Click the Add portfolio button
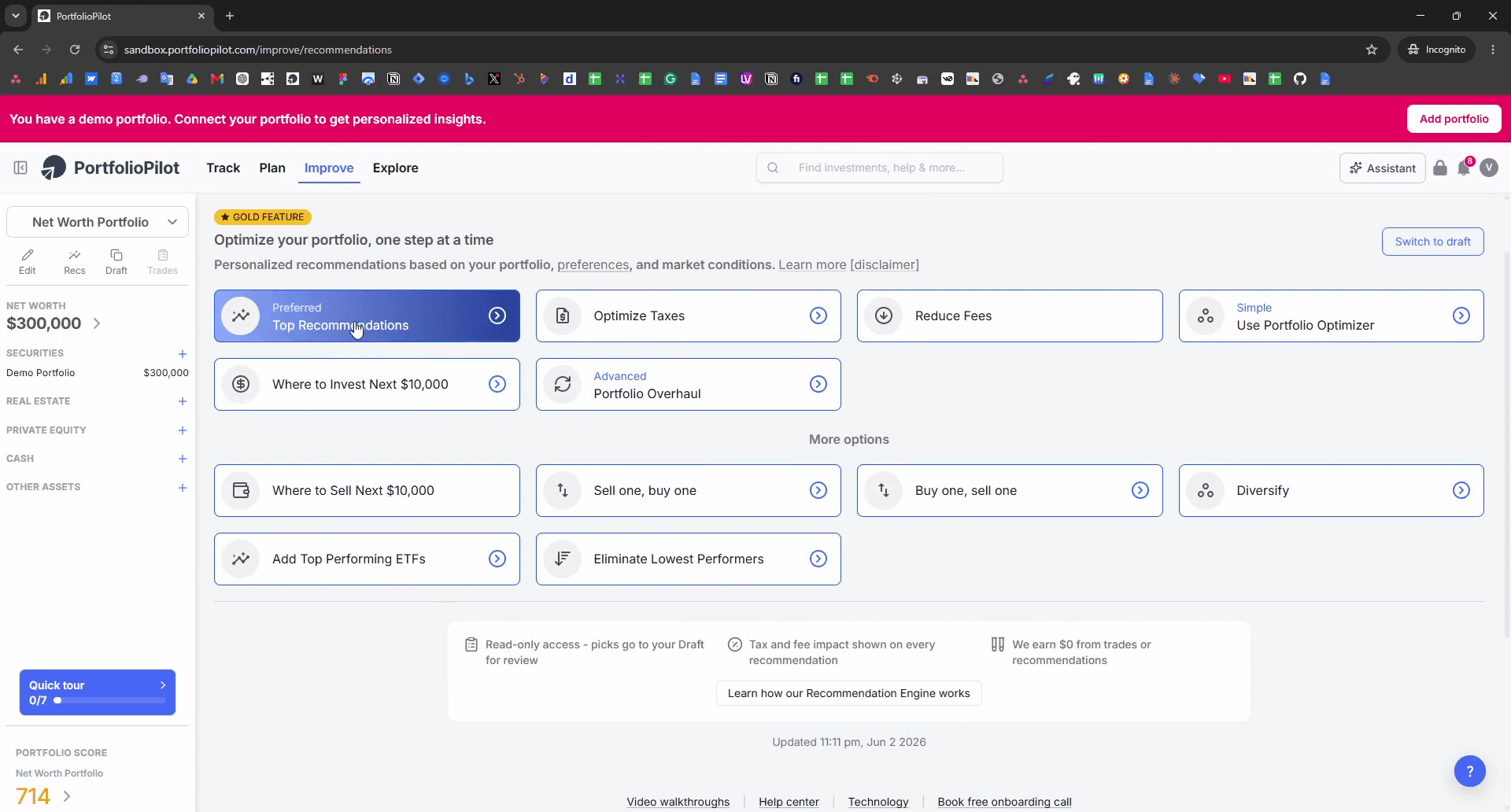This screenshot has height=812, width=1511. pos(1454,119)
